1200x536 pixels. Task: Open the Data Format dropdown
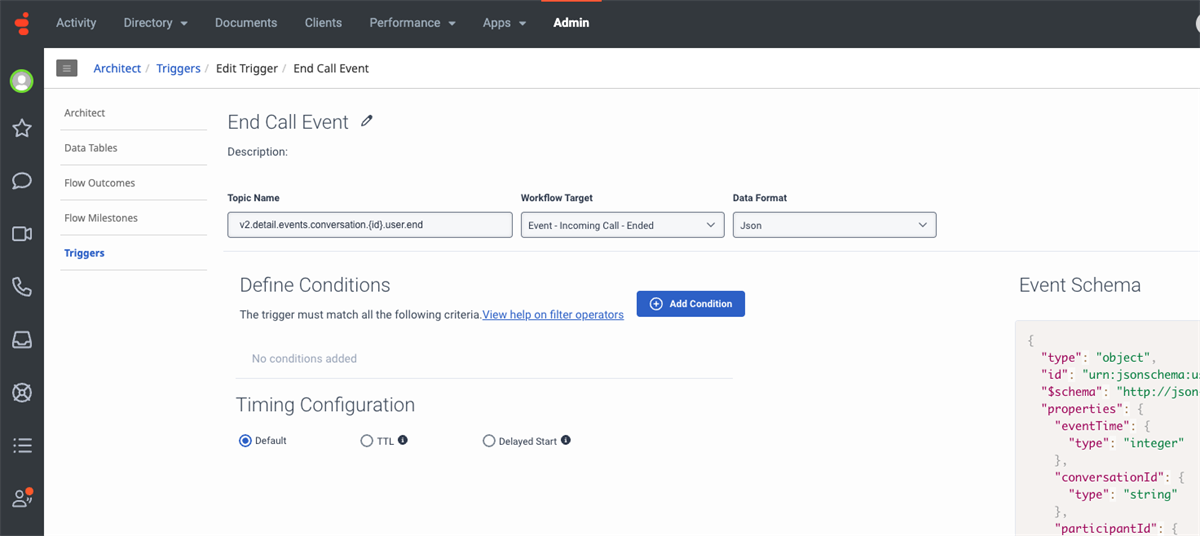(834, 225)
